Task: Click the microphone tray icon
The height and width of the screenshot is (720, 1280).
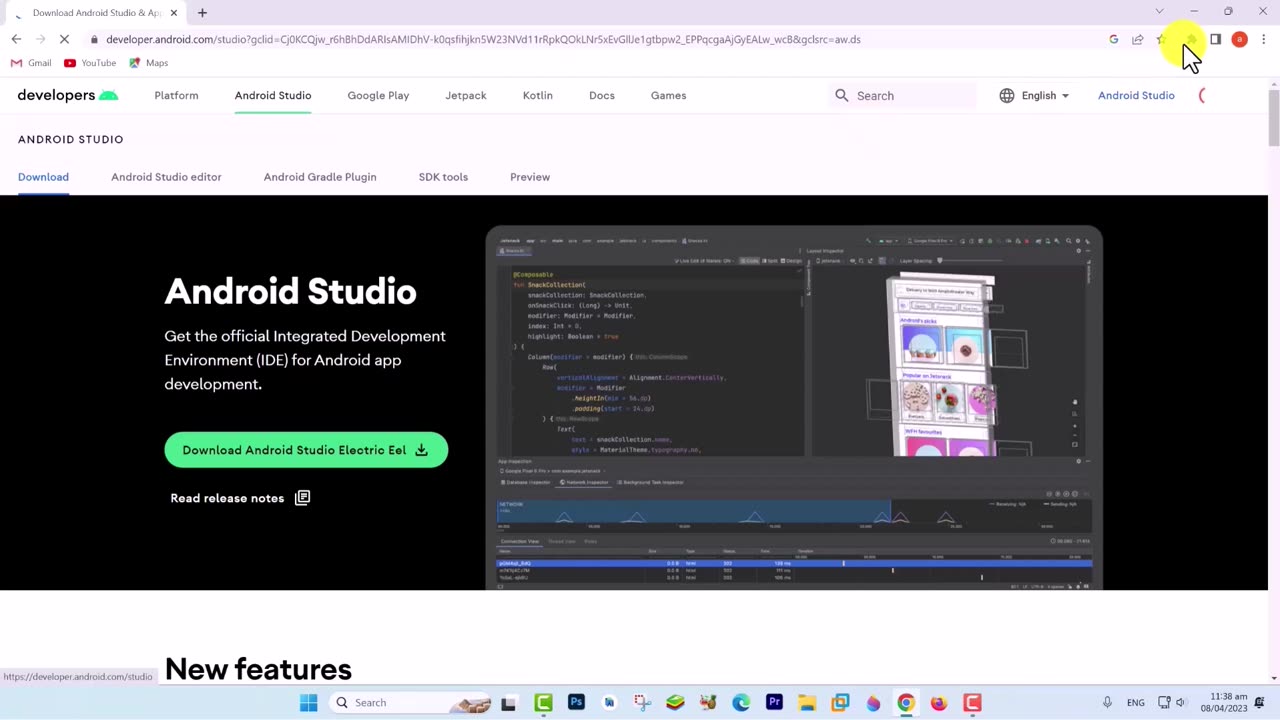Action: (x=1107, y=703)
